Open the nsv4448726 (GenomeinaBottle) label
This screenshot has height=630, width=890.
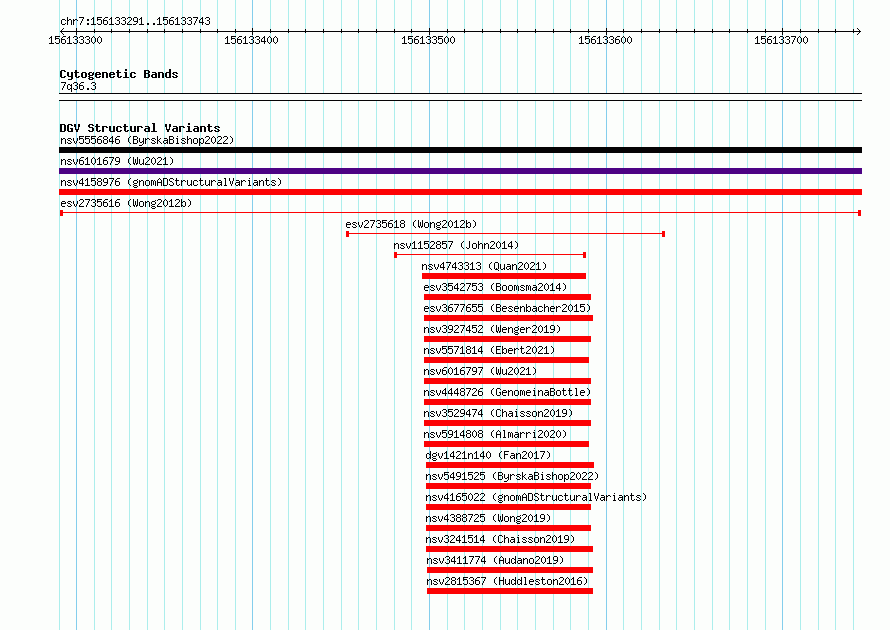(x=507, y=392)
